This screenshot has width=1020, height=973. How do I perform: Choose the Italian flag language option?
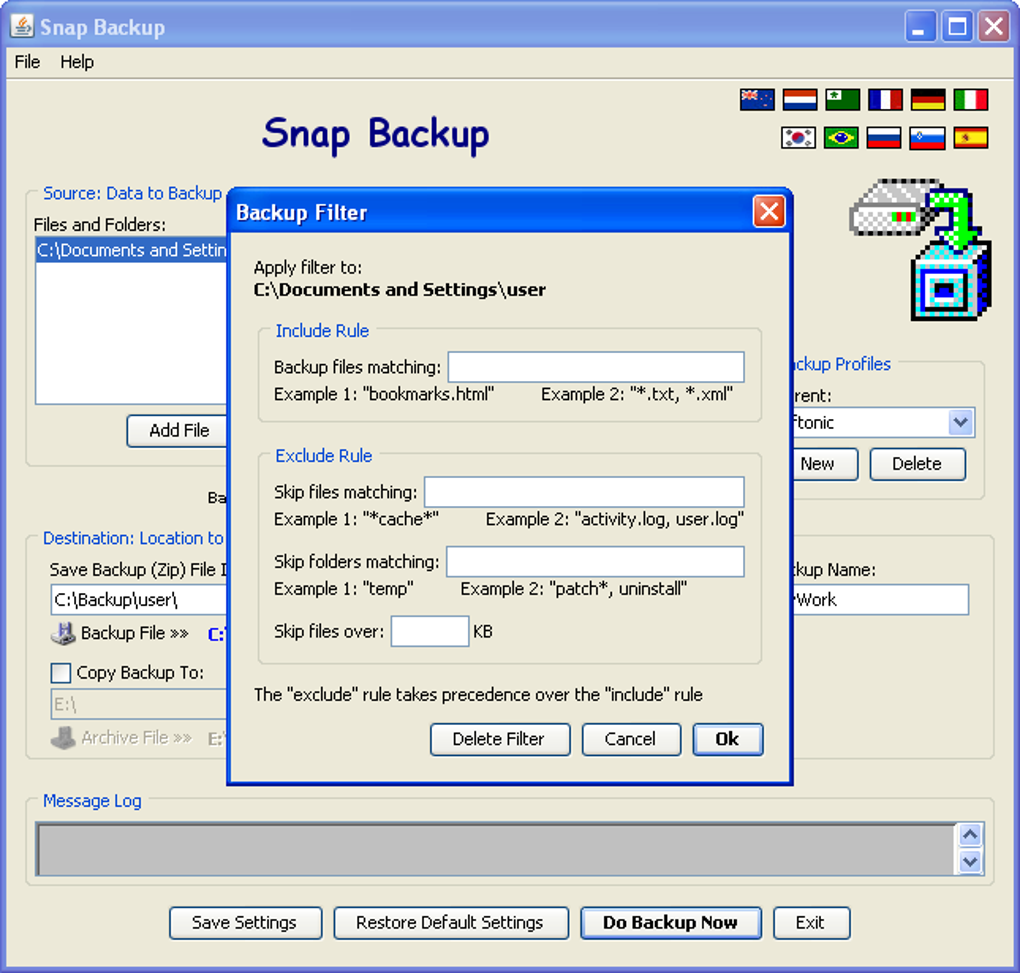tap(971, 100)
